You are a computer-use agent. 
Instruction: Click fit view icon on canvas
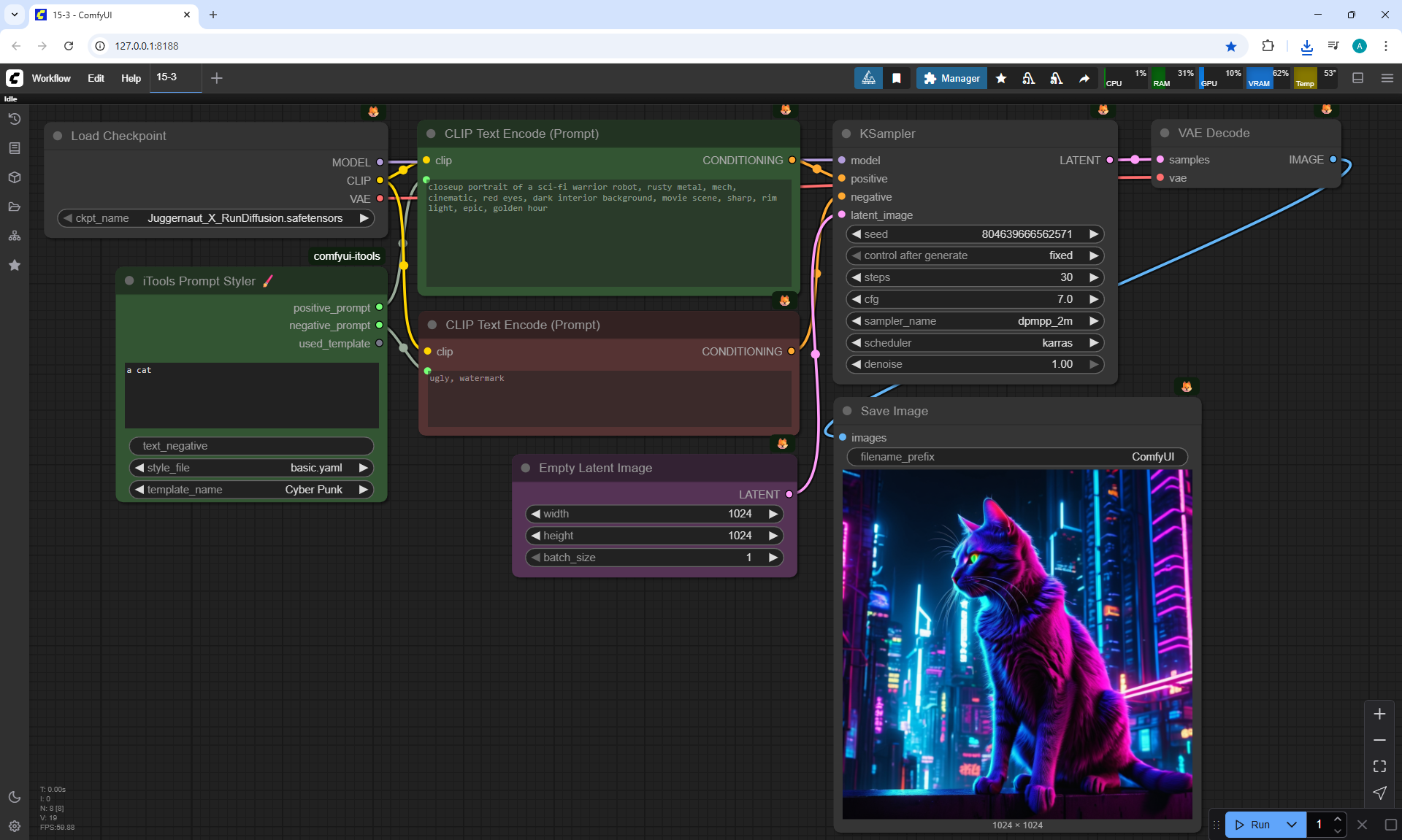coord(1379,766)
